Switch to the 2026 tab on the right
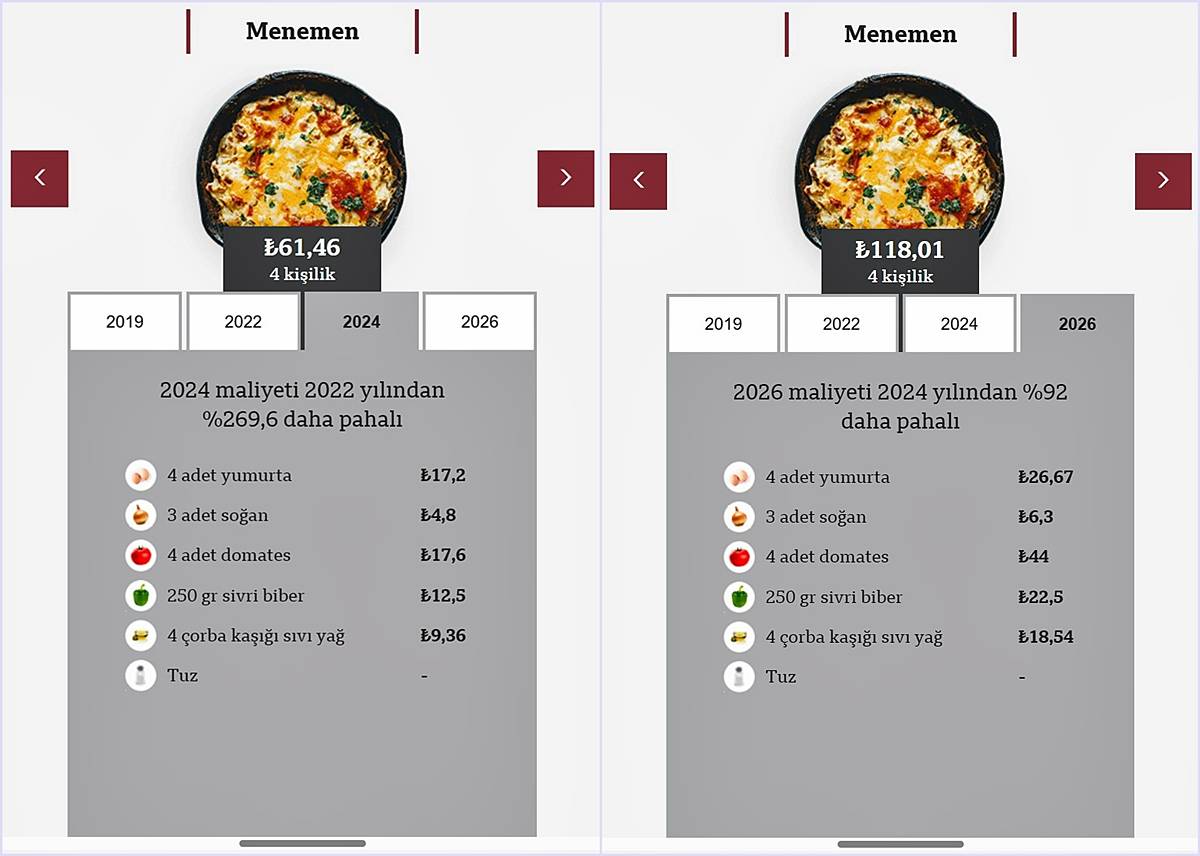This screenshot has width=1200, height=856. coord(1077,324)
